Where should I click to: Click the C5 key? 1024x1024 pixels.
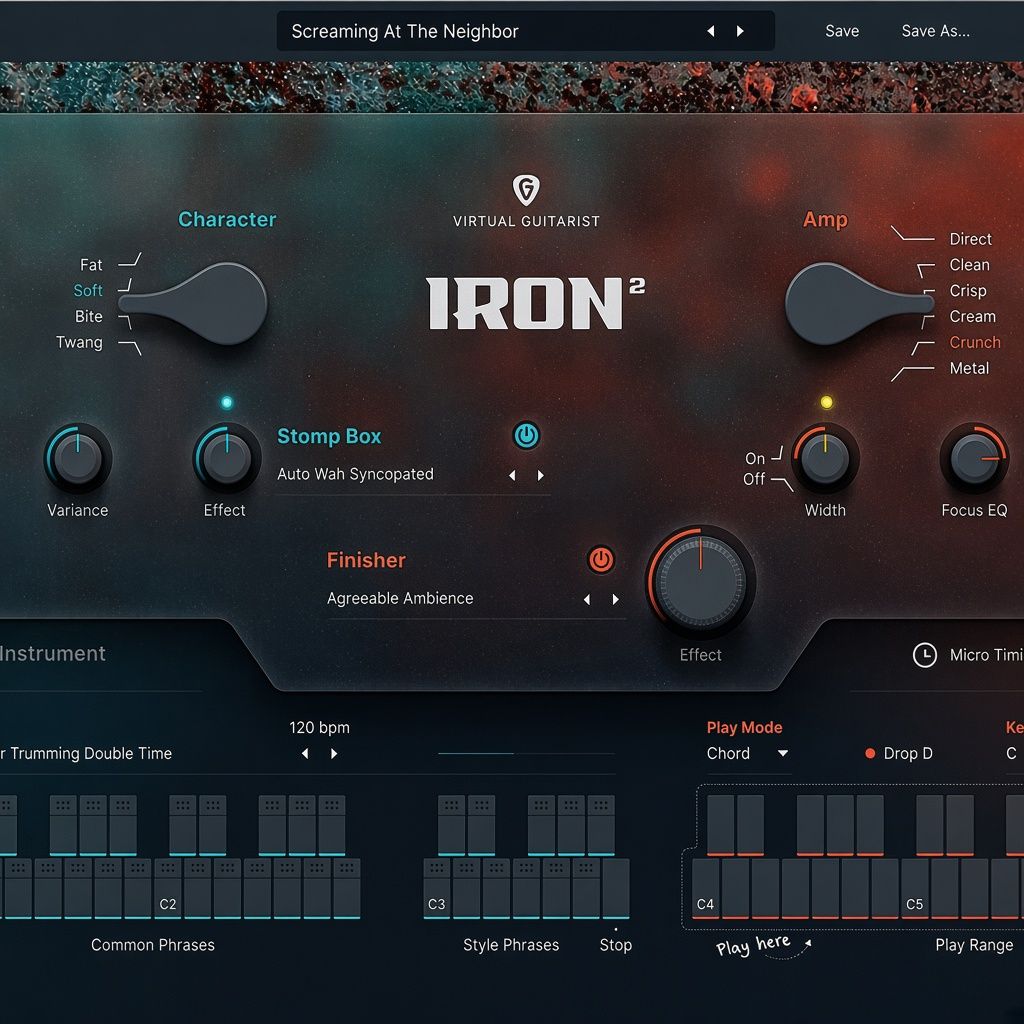coord(915,888)
